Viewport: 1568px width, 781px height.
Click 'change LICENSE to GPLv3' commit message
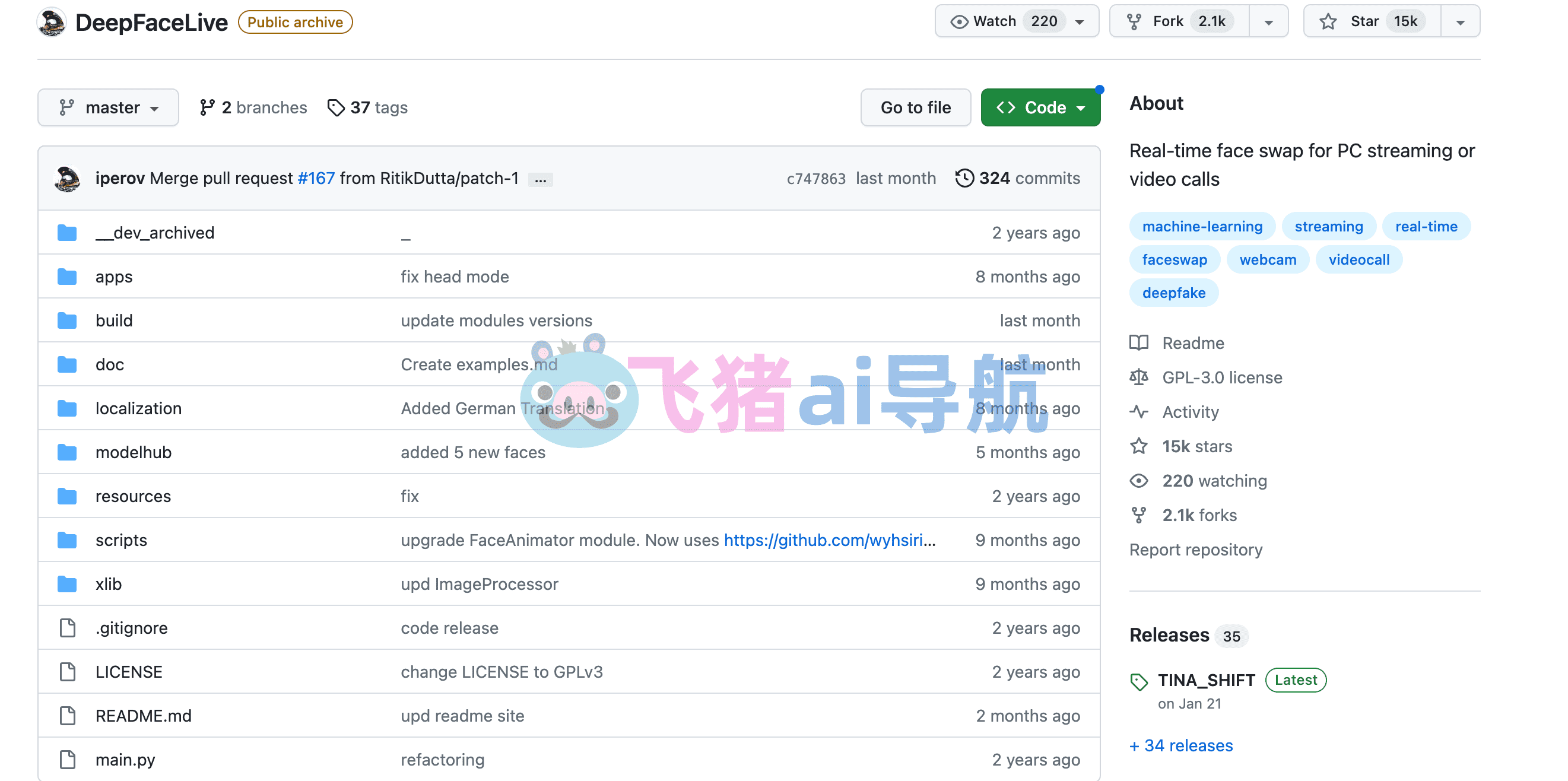point(501,672)
